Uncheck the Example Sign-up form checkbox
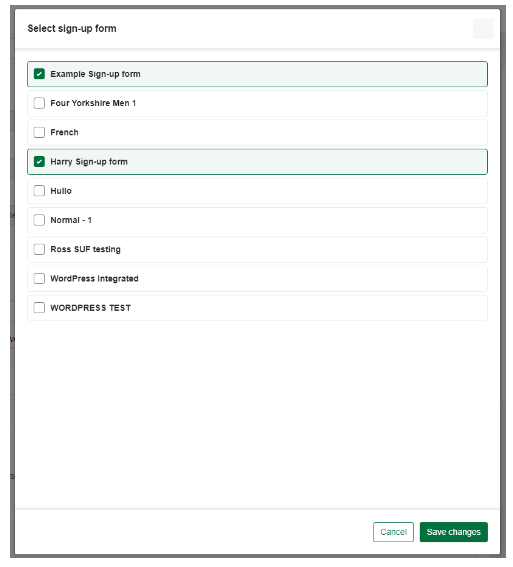The image size is (513, 567). coord(39,74)
